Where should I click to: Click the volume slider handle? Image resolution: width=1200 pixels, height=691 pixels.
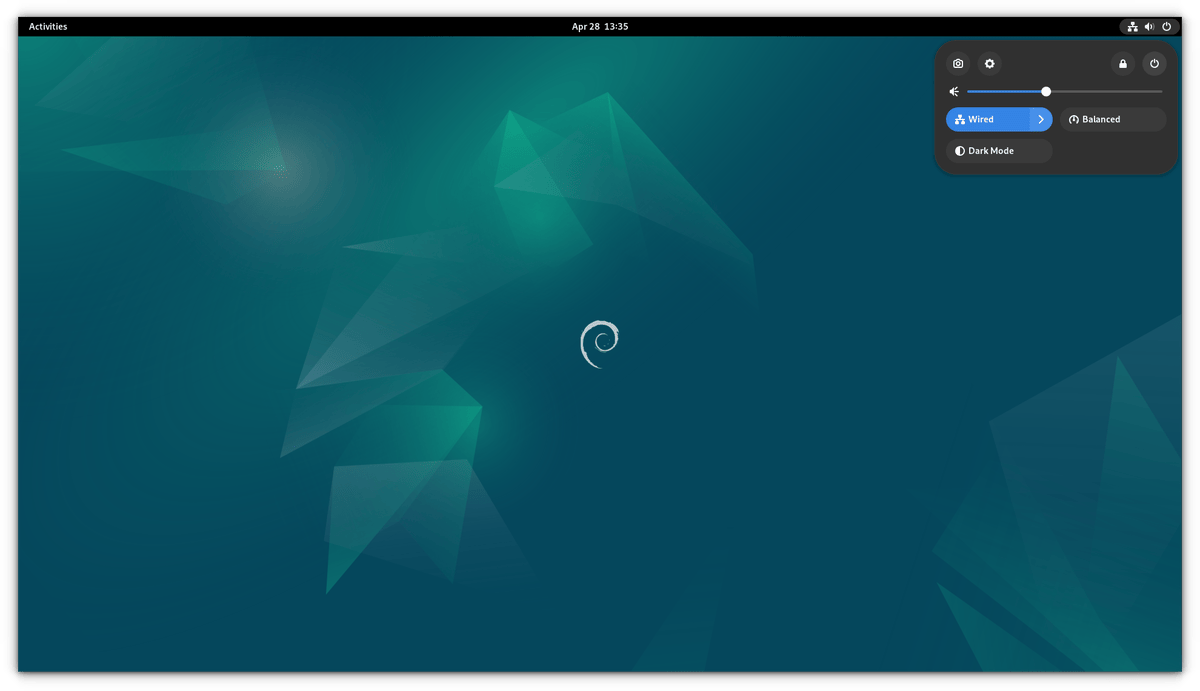[x=1046, y=92]
